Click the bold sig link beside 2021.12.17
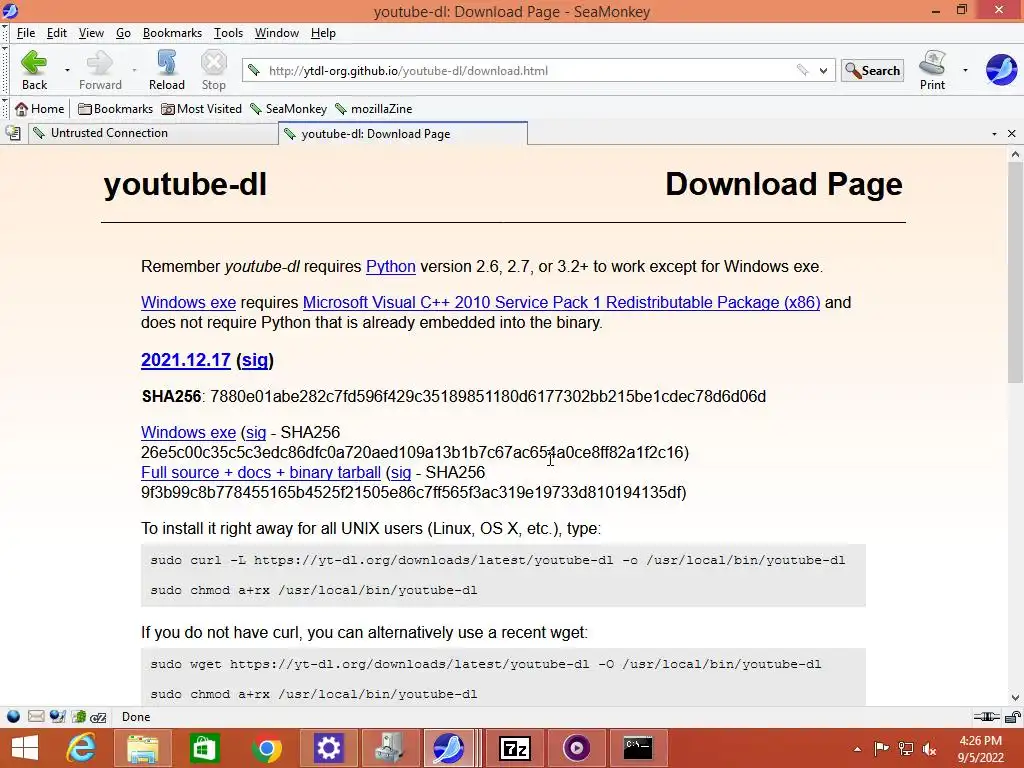This screenshot has width=1024, height=768. 255,360
